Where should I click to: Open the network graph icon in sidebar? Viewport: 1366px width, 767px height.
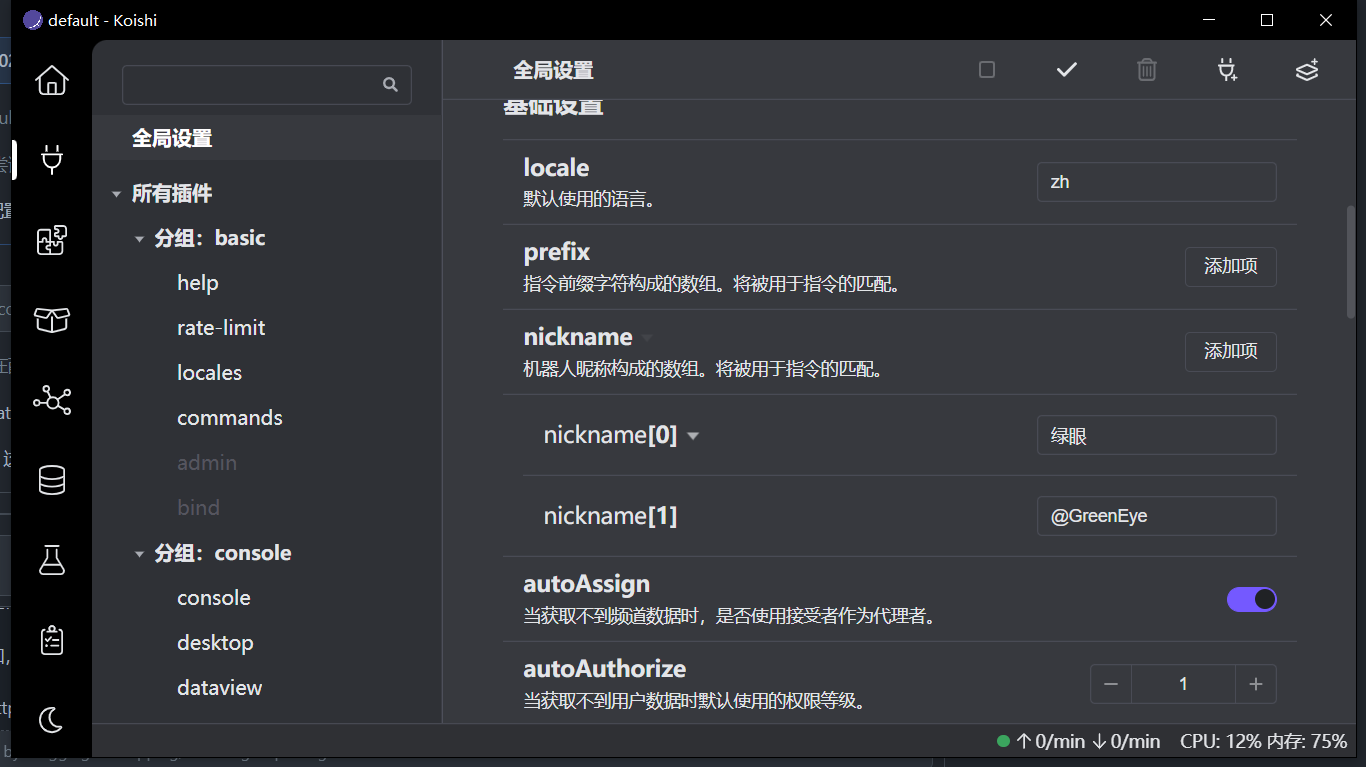tap(52, 400)
